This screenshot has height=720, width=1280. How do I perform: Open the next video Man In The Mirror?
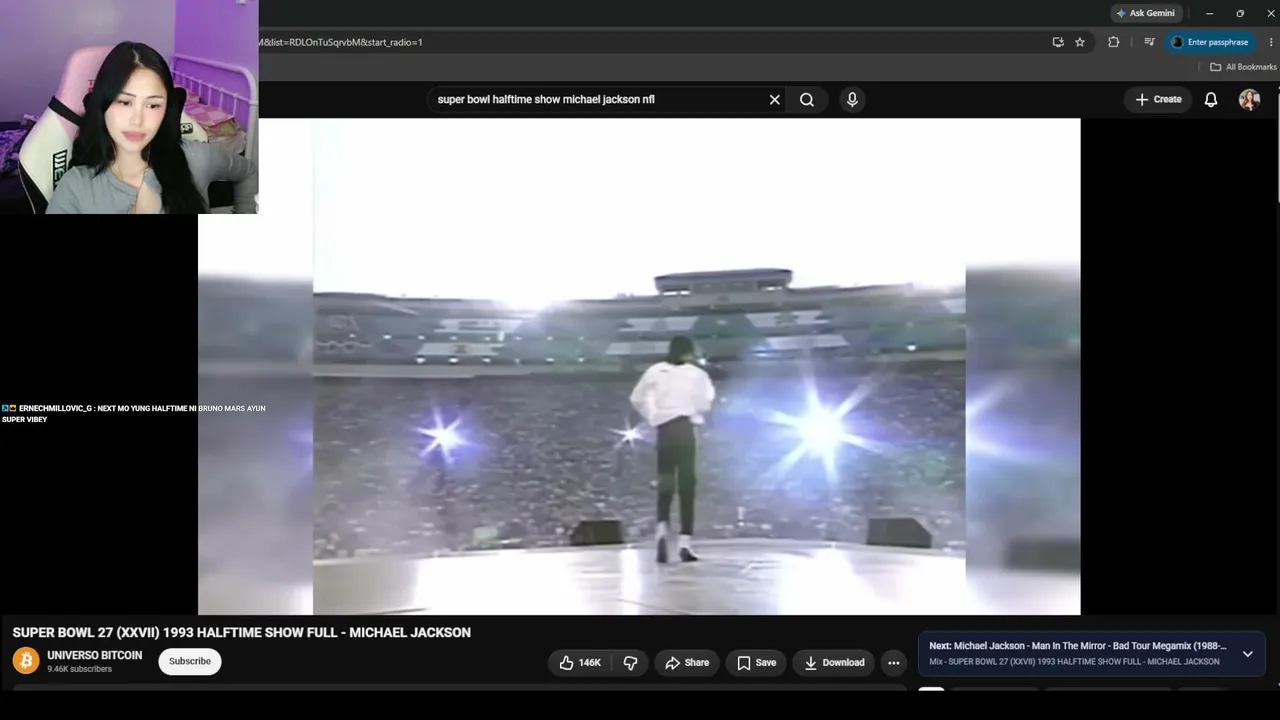(1078, 646)
